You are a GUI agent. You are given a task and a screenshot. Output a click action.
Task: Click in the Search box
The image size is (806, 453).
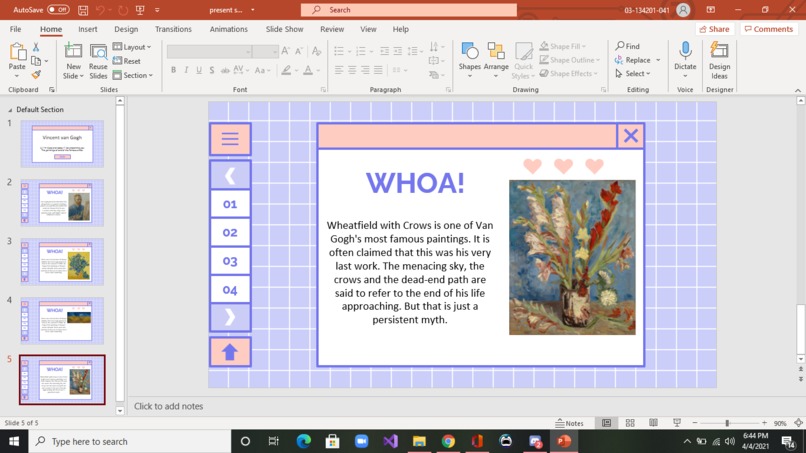(409, 10)
